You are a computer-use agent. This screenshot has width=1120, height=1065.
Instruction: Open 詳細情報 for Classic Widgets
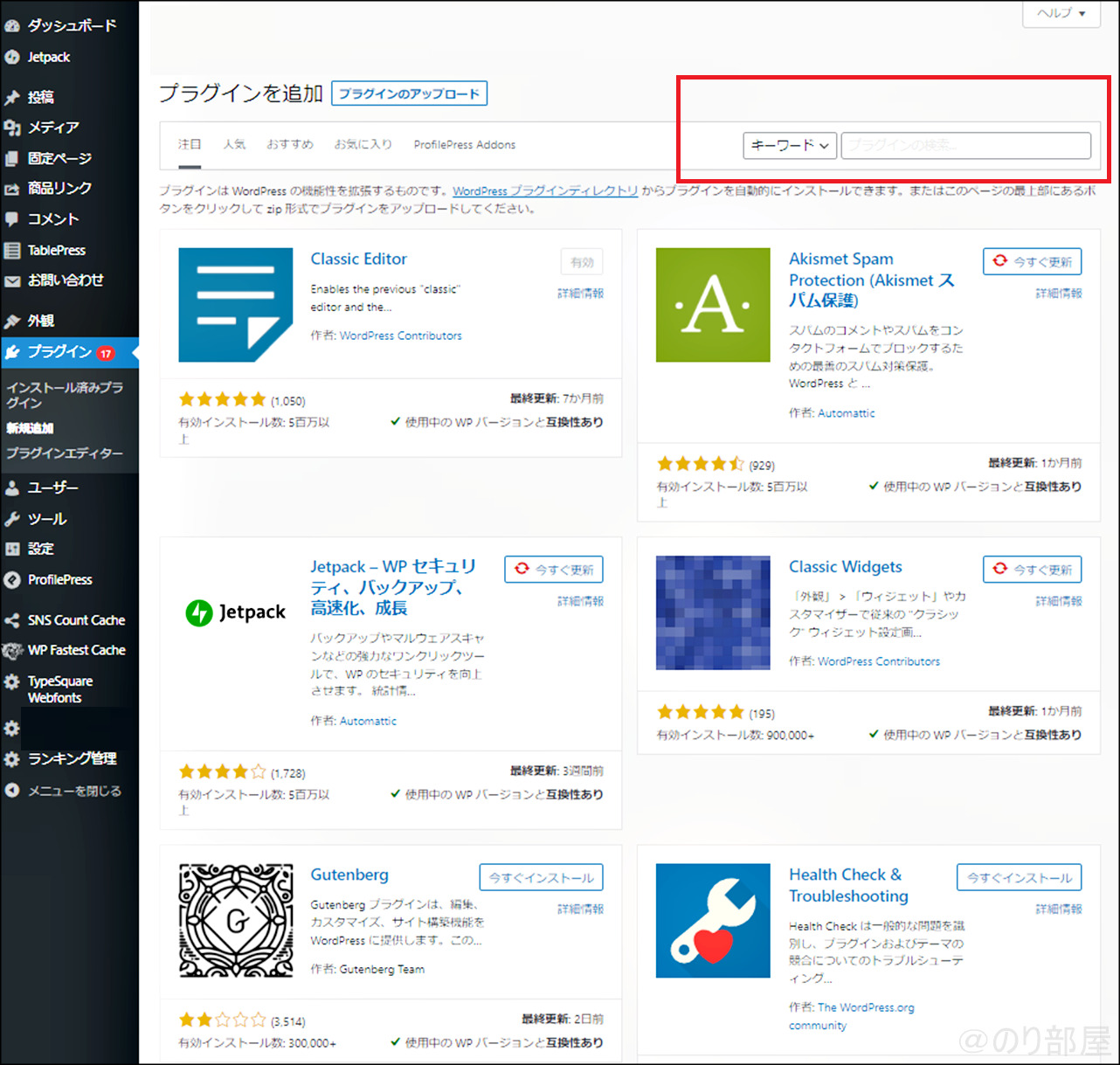pos(1059,601)
